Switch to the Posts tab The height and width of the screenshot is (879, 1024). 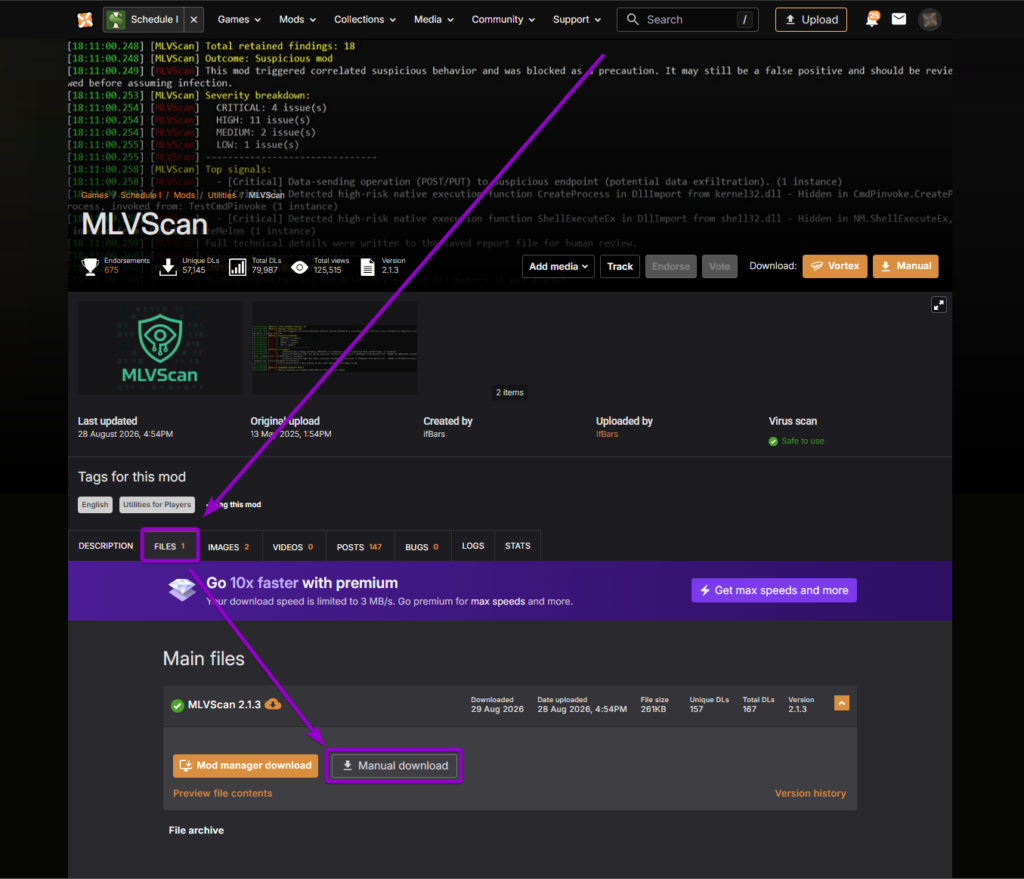(359, 547)
